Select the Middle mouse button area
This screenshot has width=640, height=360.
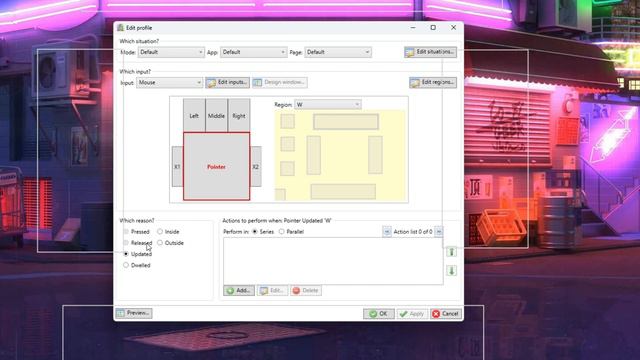coord(216,116)
